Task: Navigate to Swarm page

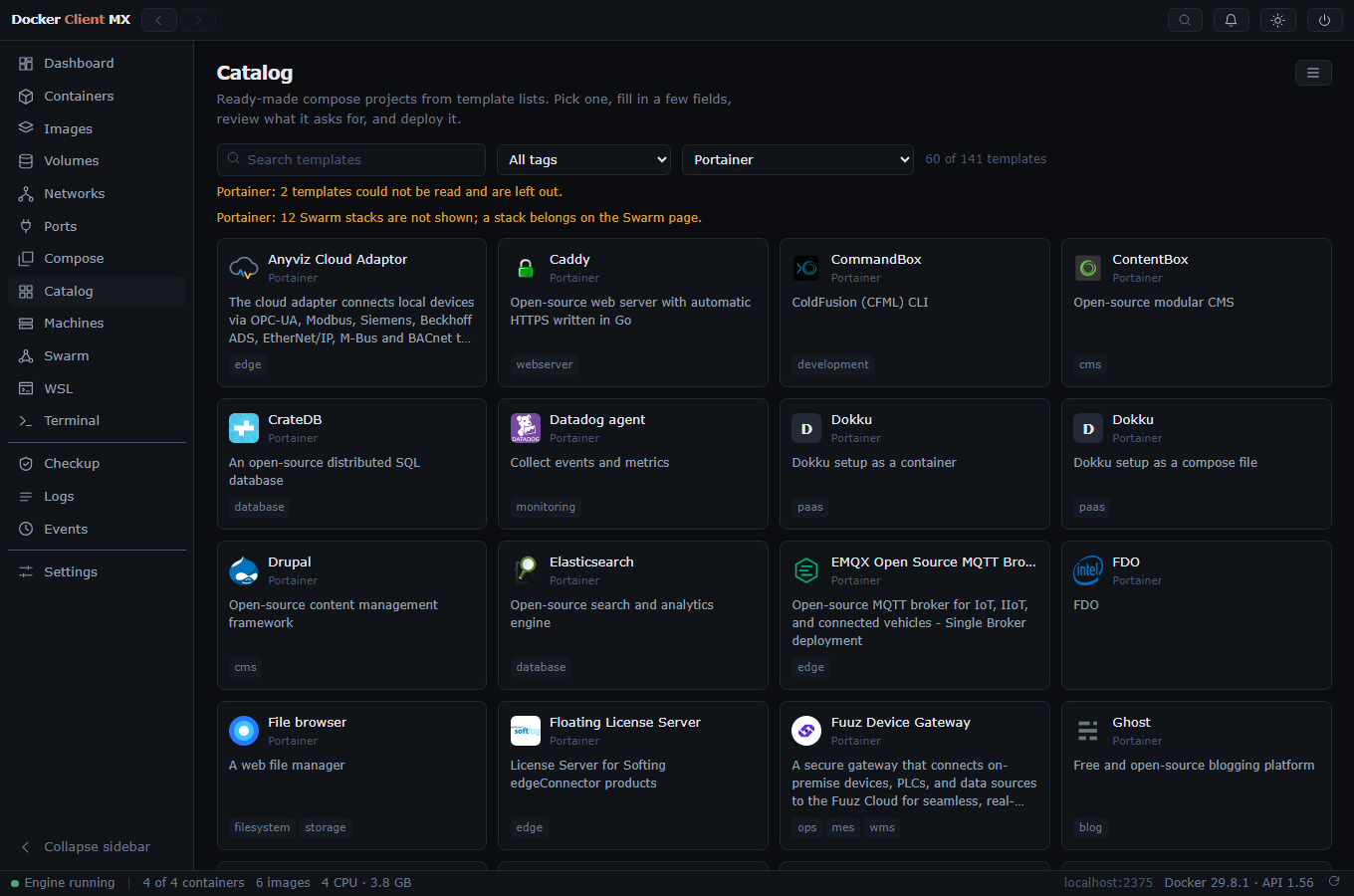Action: coord(97,356)
